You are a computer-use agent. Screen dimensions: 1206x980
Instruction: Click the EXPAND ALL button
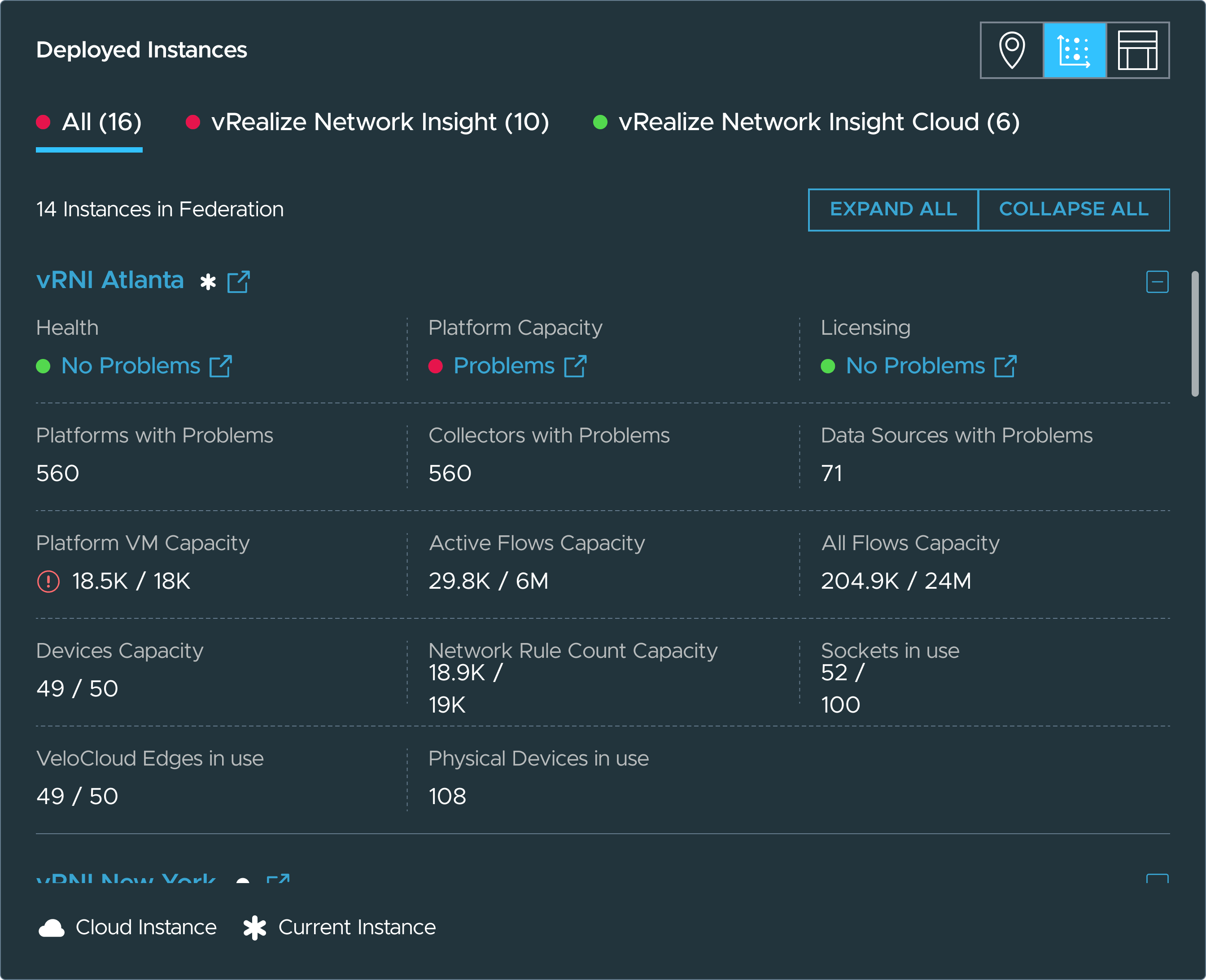(893, 210)
